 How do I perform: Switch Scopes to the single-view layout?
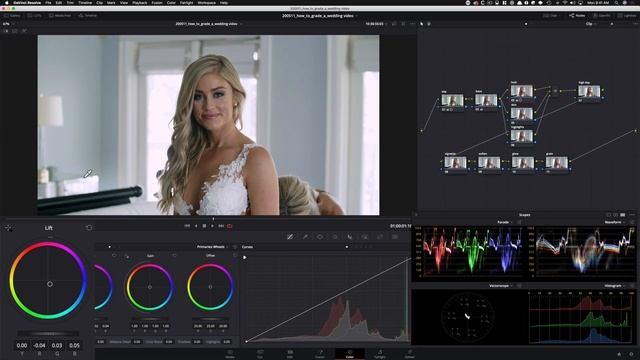[x=609, y=215]
